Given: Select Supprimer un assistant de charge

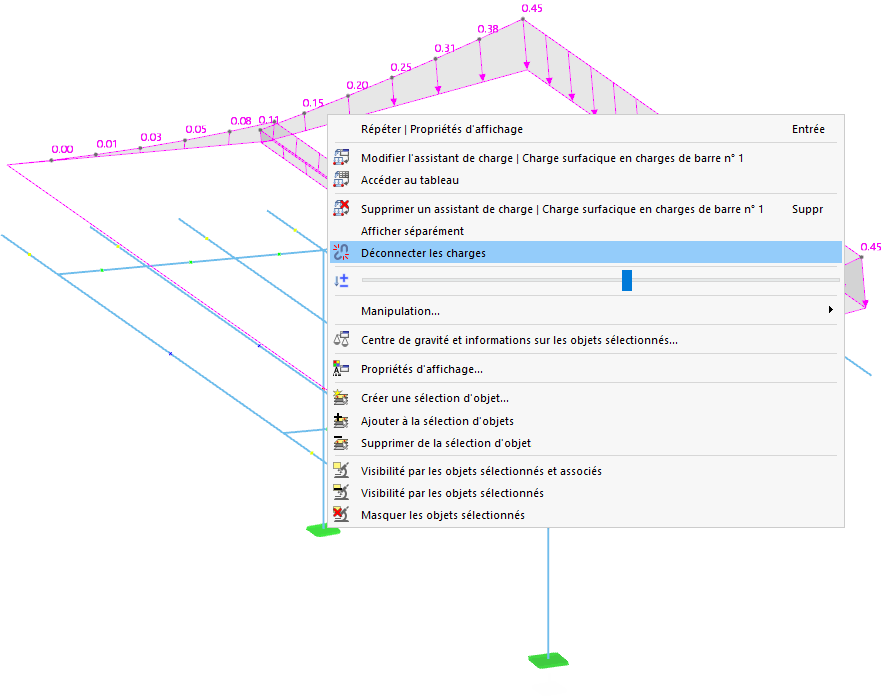Looking at the screenshot, I should coord(586,209).
